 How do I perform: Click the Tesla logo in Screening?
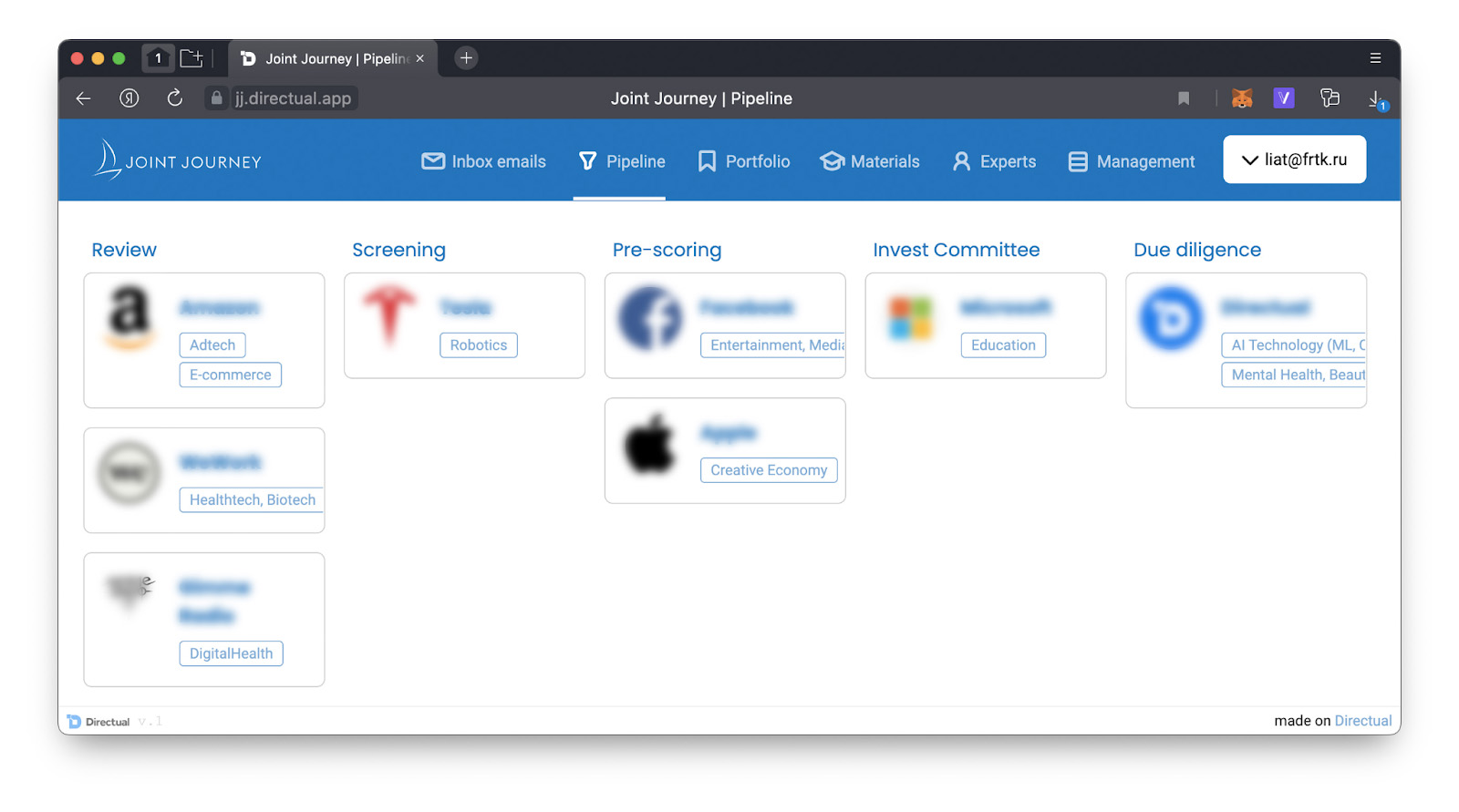(389, 315)
